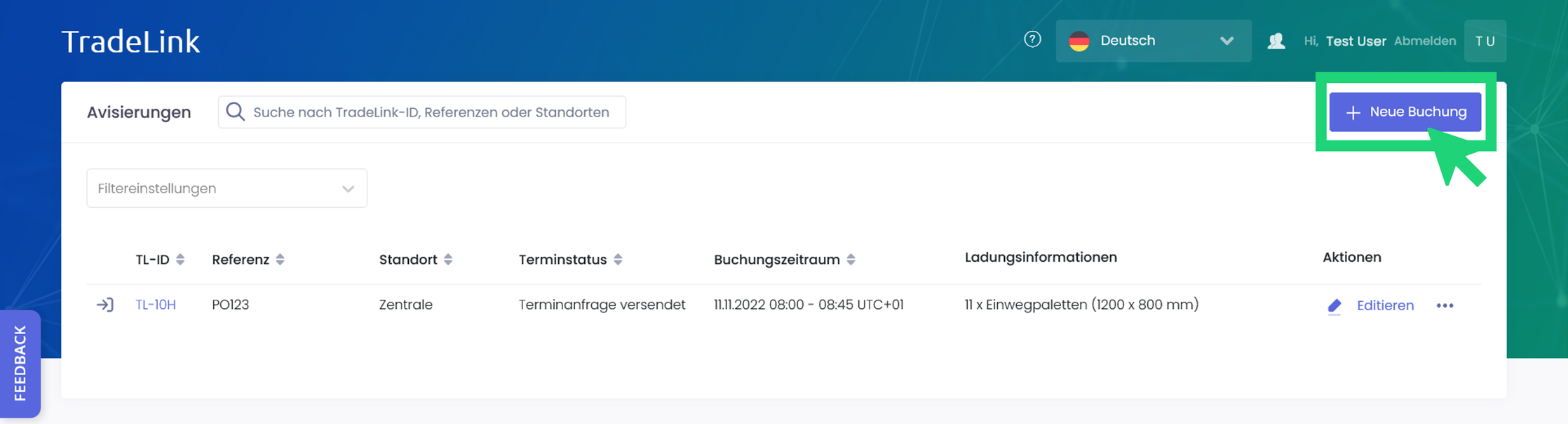Click the help question mark icon

(1032, 39)
